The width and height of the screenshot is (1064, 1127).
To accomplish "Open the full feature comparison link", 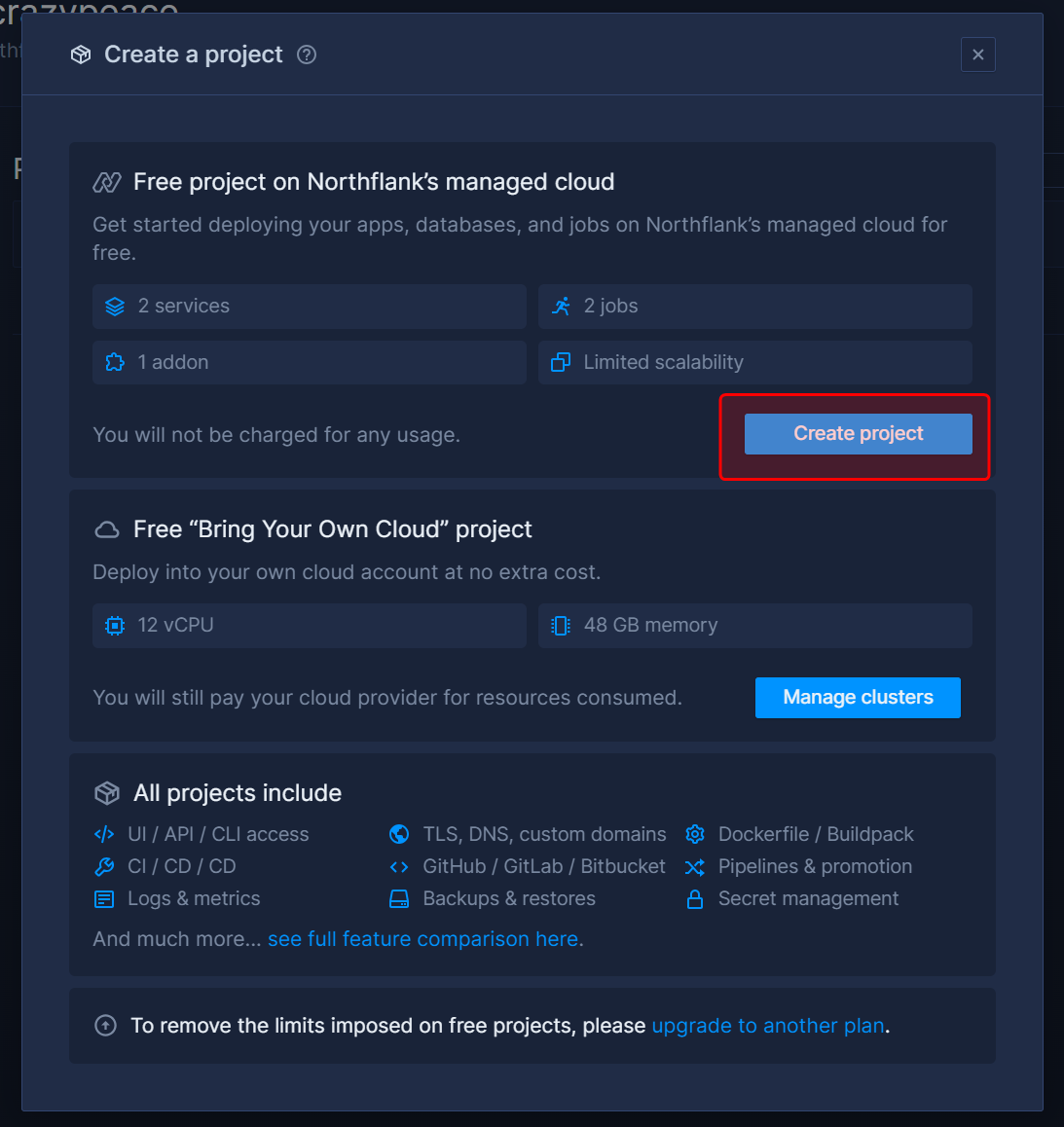I will (x=423, y=939).
